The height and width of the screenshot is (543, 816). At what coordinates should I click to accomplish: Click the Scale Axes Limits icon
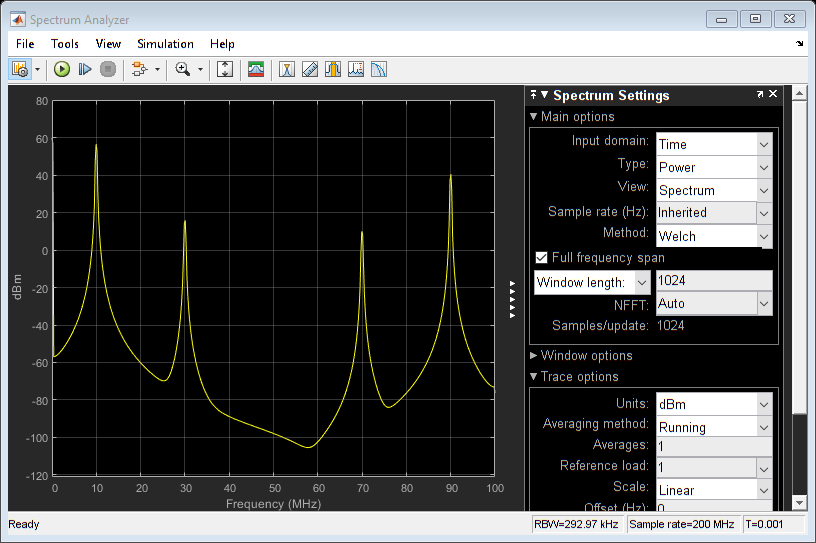225,69
